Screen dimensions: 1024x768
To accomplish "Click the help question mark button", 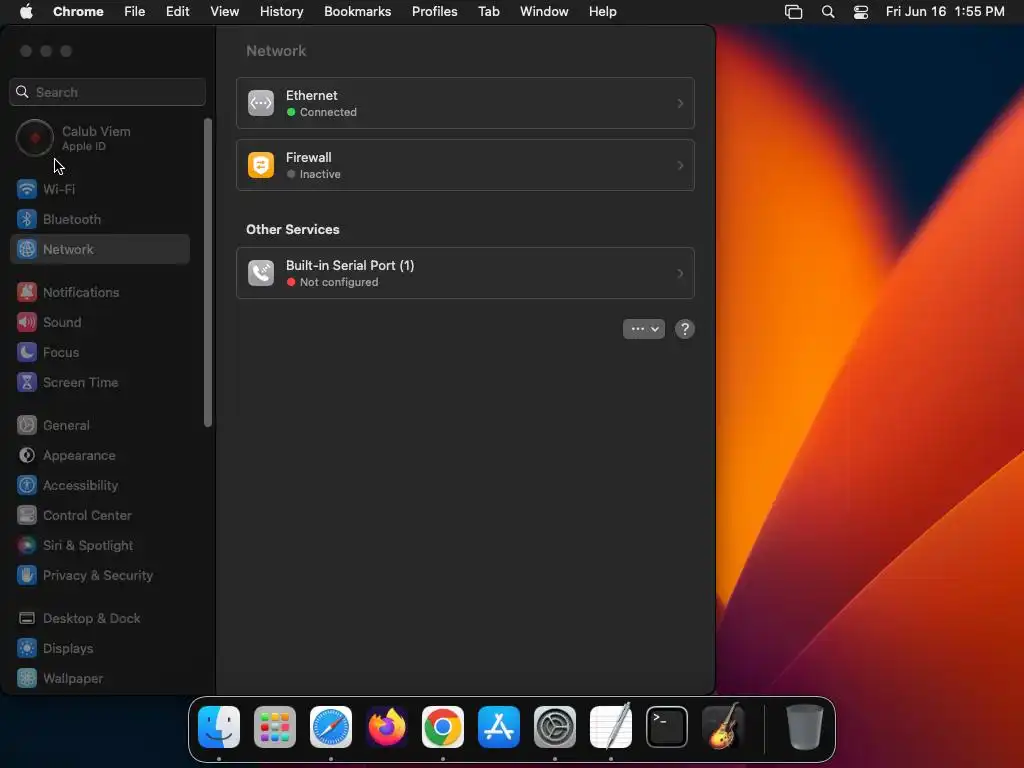I will 684,329.
